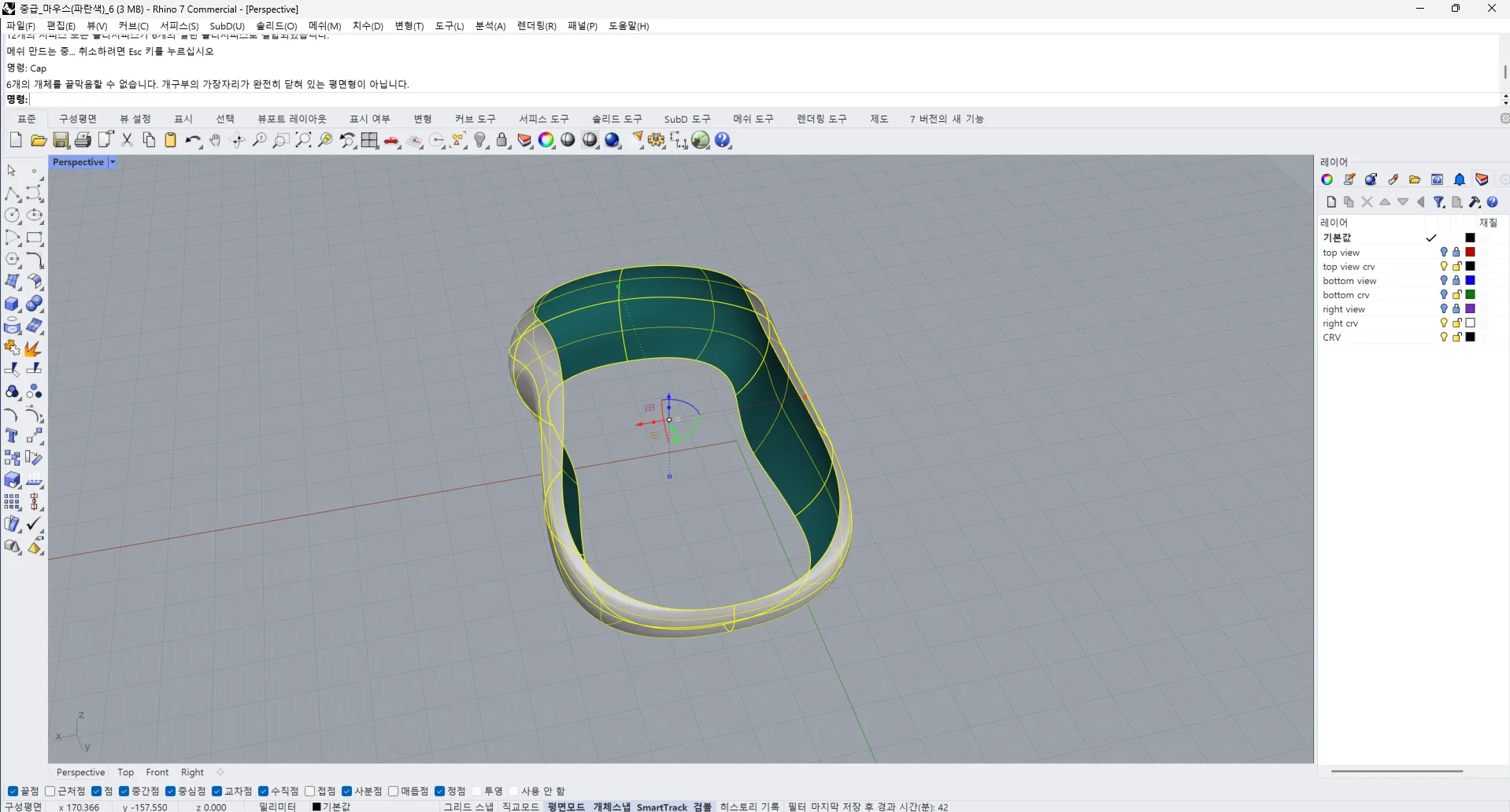Enable the 근처점 osnap checkbox

coord(50,791)
